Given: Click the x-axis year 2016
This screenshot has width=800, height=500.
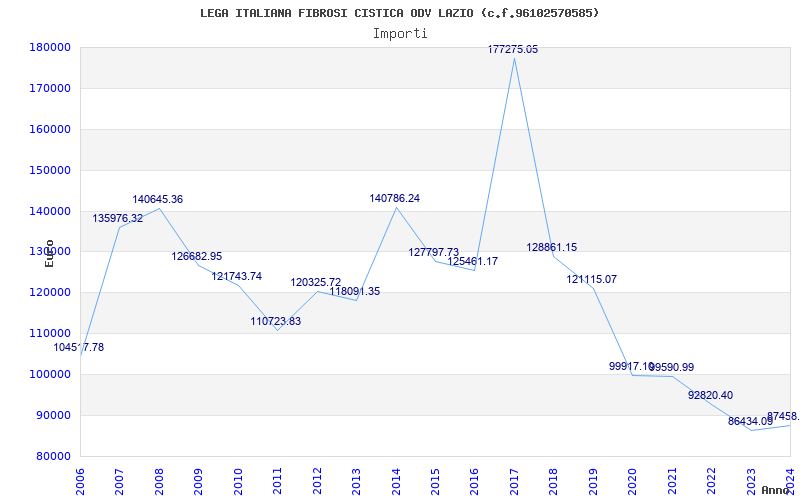Looking at the screenshot, I should pos(474,482).
